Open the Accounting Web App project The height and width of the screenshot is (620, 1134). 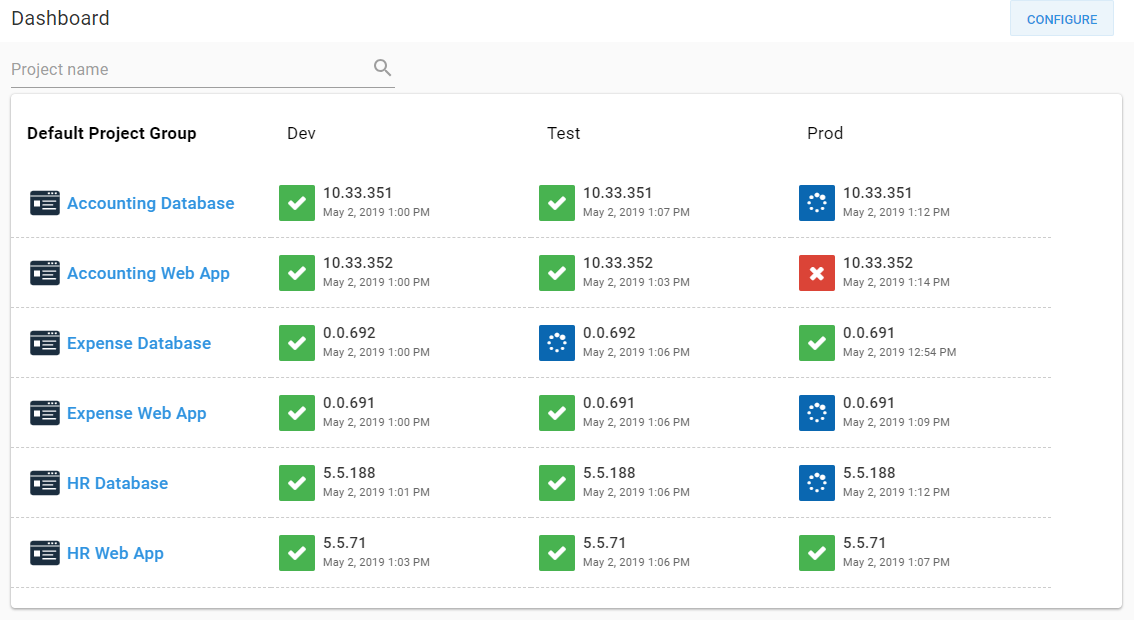(x=148, y=272)
